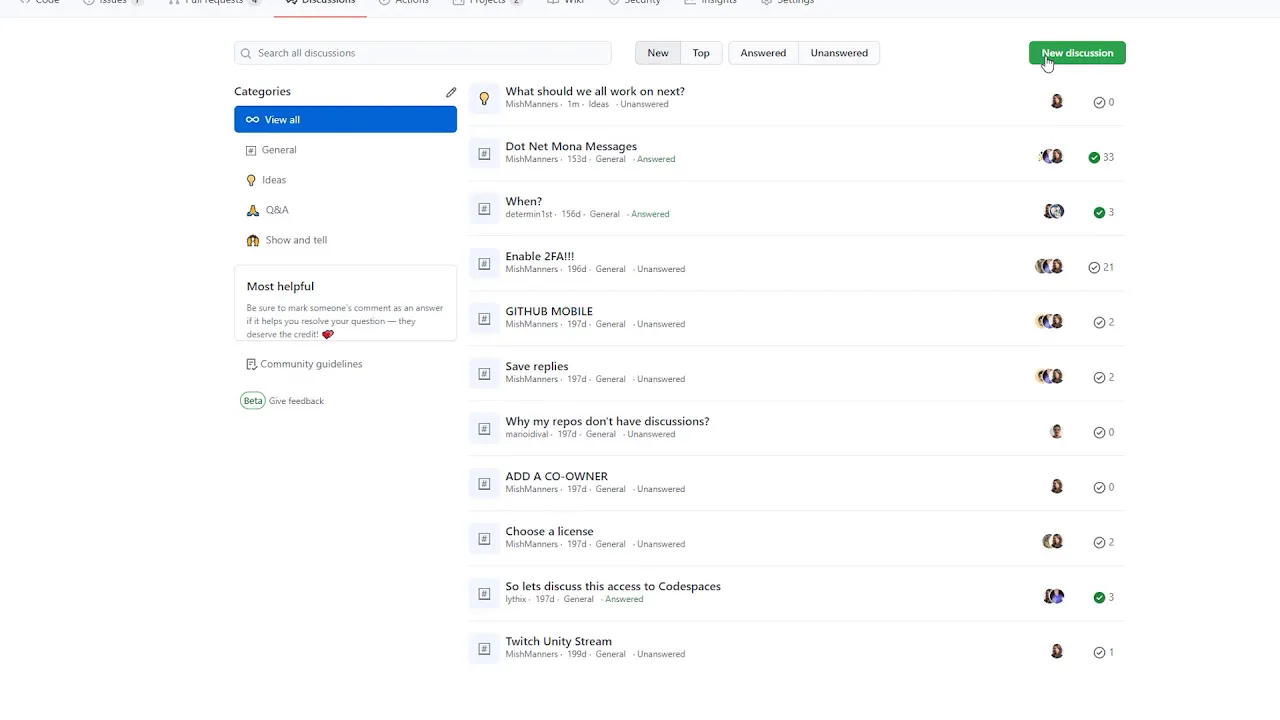Open Save replies discussion
This screenshot has width=1280, height=720.
point(536,366)
